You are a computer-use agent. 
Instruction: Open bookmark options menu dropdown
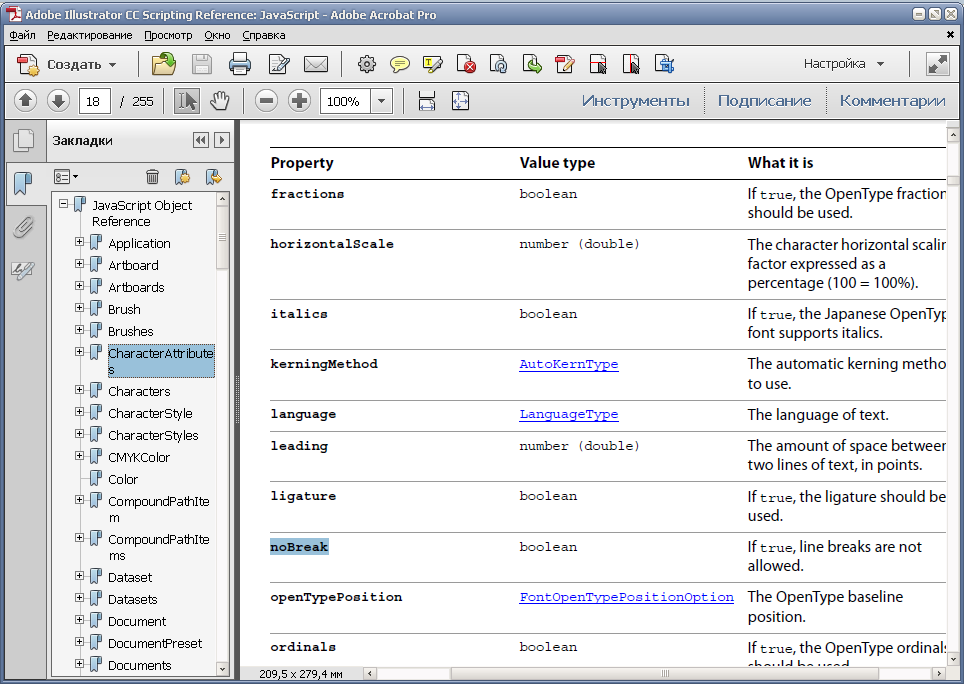pyautogui.click(x=66, y=177)
